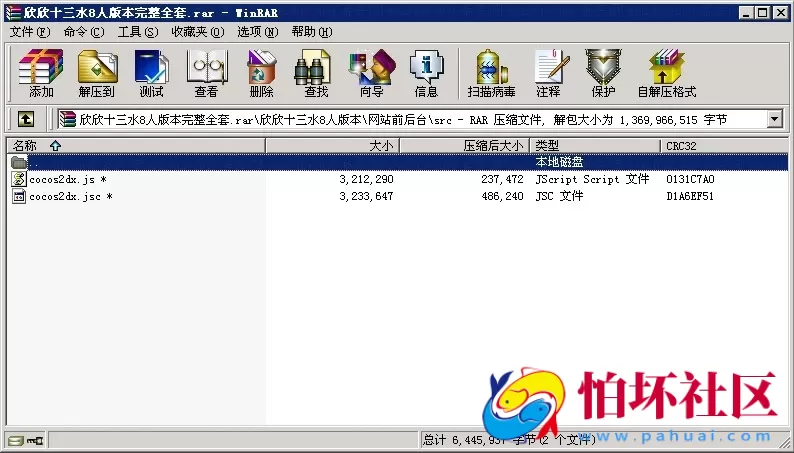
Task: Click the key icon in status bar
Action: pyautogui.click(x=35, y=441)
